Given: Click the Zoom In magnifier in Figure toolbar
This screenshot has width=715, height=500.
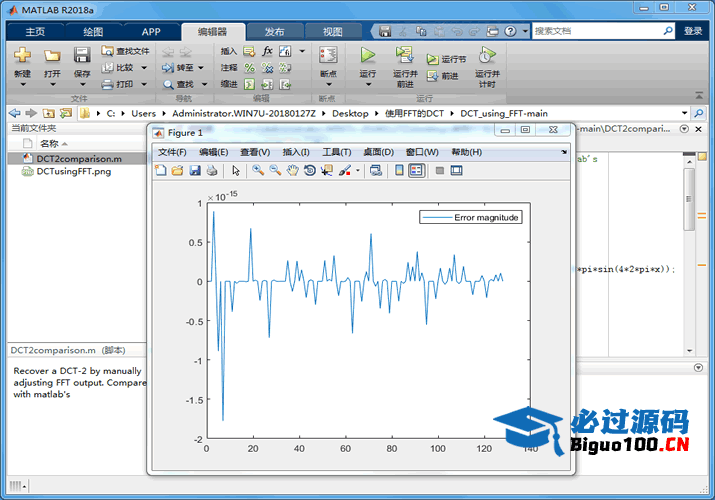Looking at the screenshot, I should [x=258, y=171].
